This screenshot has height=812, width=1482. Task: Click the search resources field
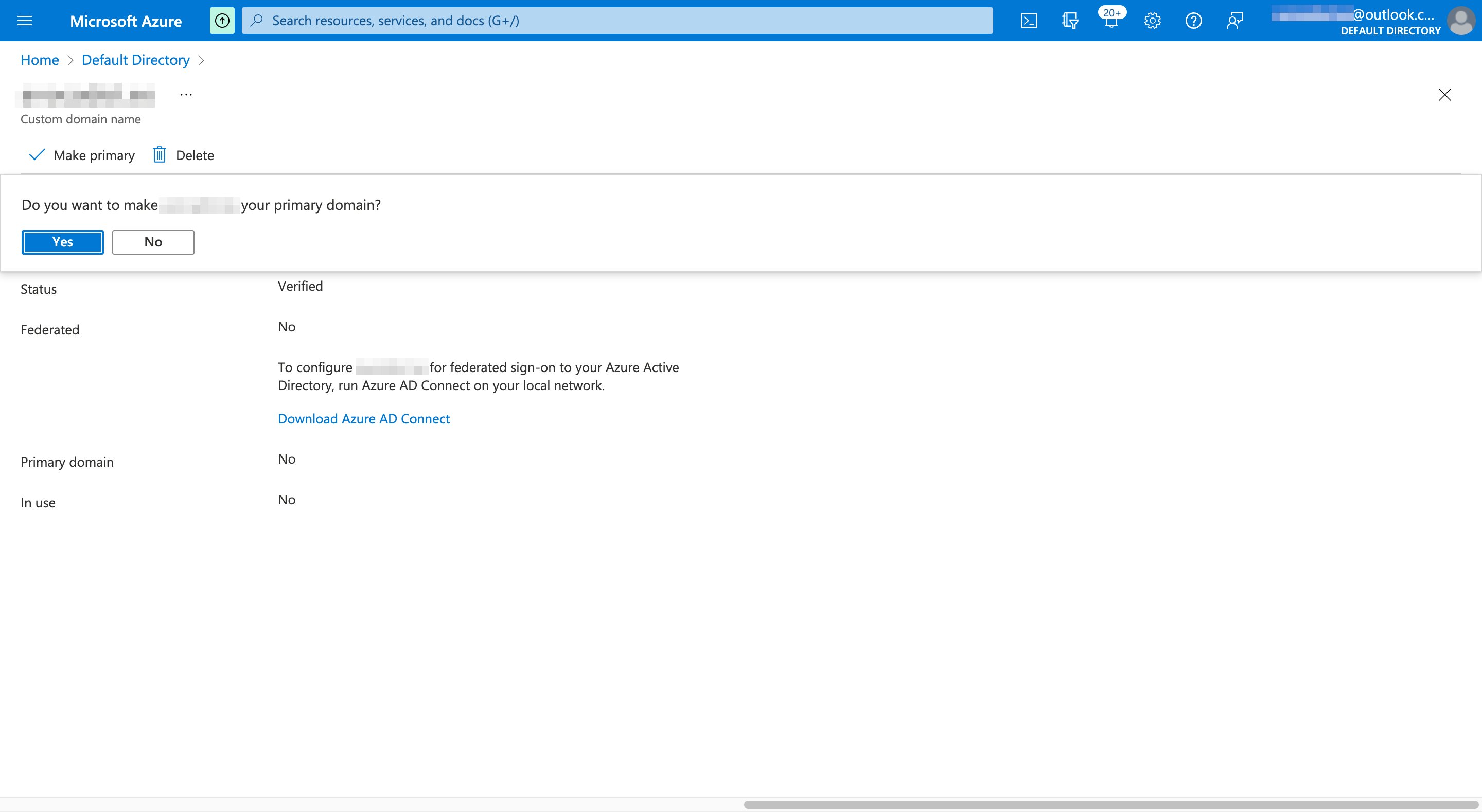click(615, 20)
